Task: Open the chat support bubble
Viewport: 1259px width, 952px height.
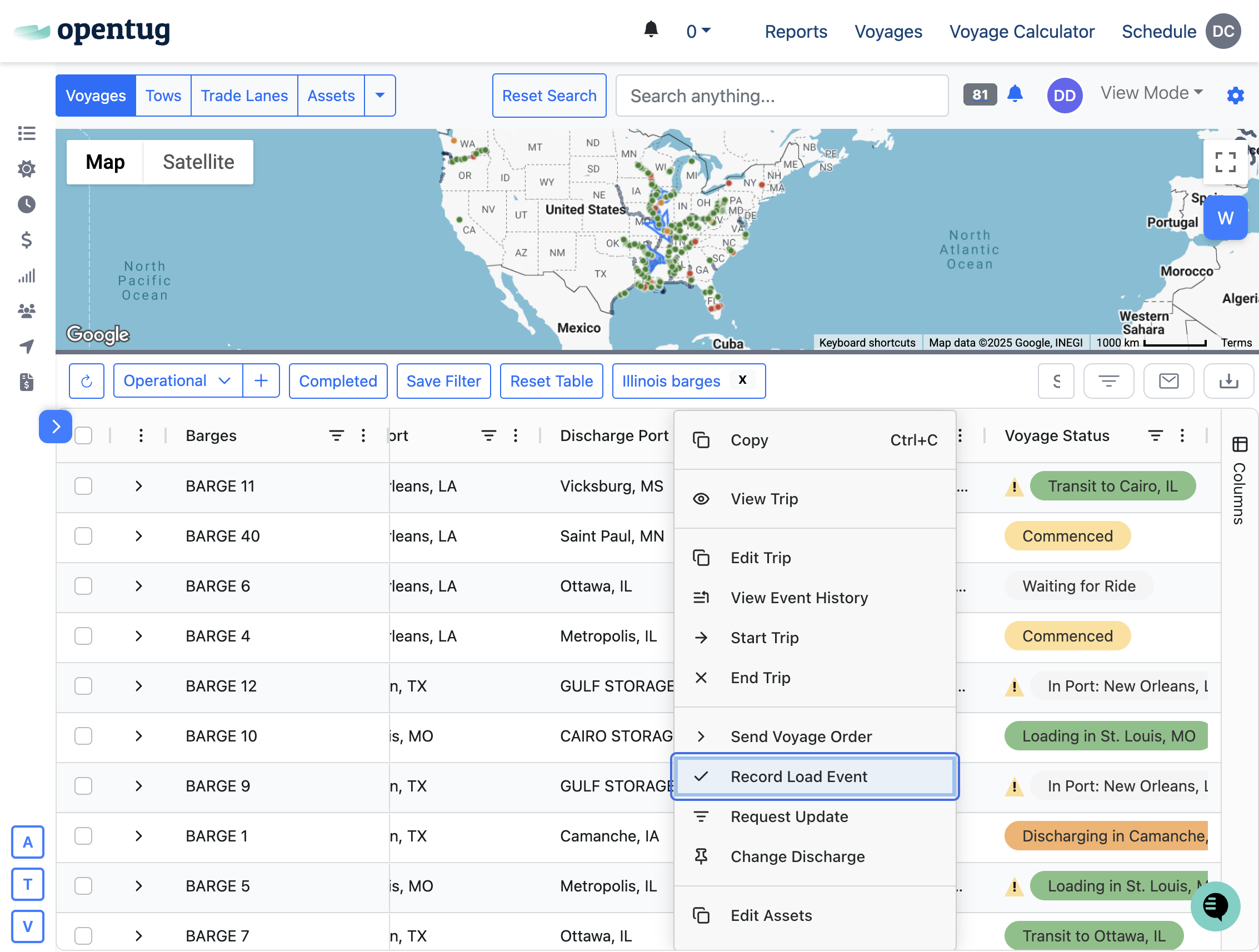Action: pyautogui.click(x=1215, y=905)
